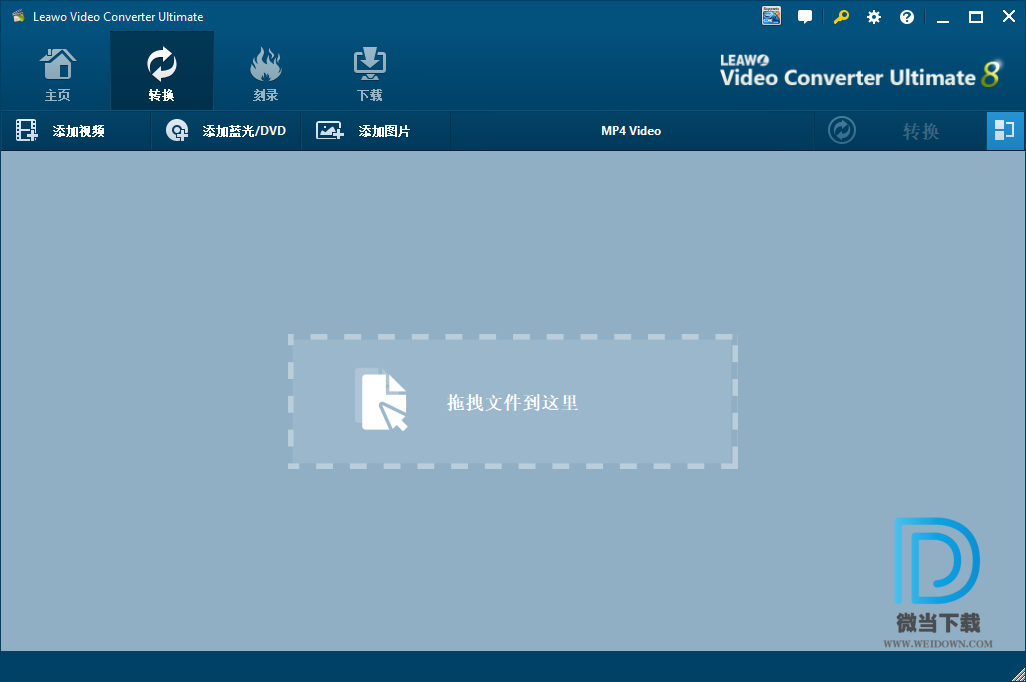Click the window resize grip corner
This screenshot has width=1026, height=682.
[x=1018, y=674]
